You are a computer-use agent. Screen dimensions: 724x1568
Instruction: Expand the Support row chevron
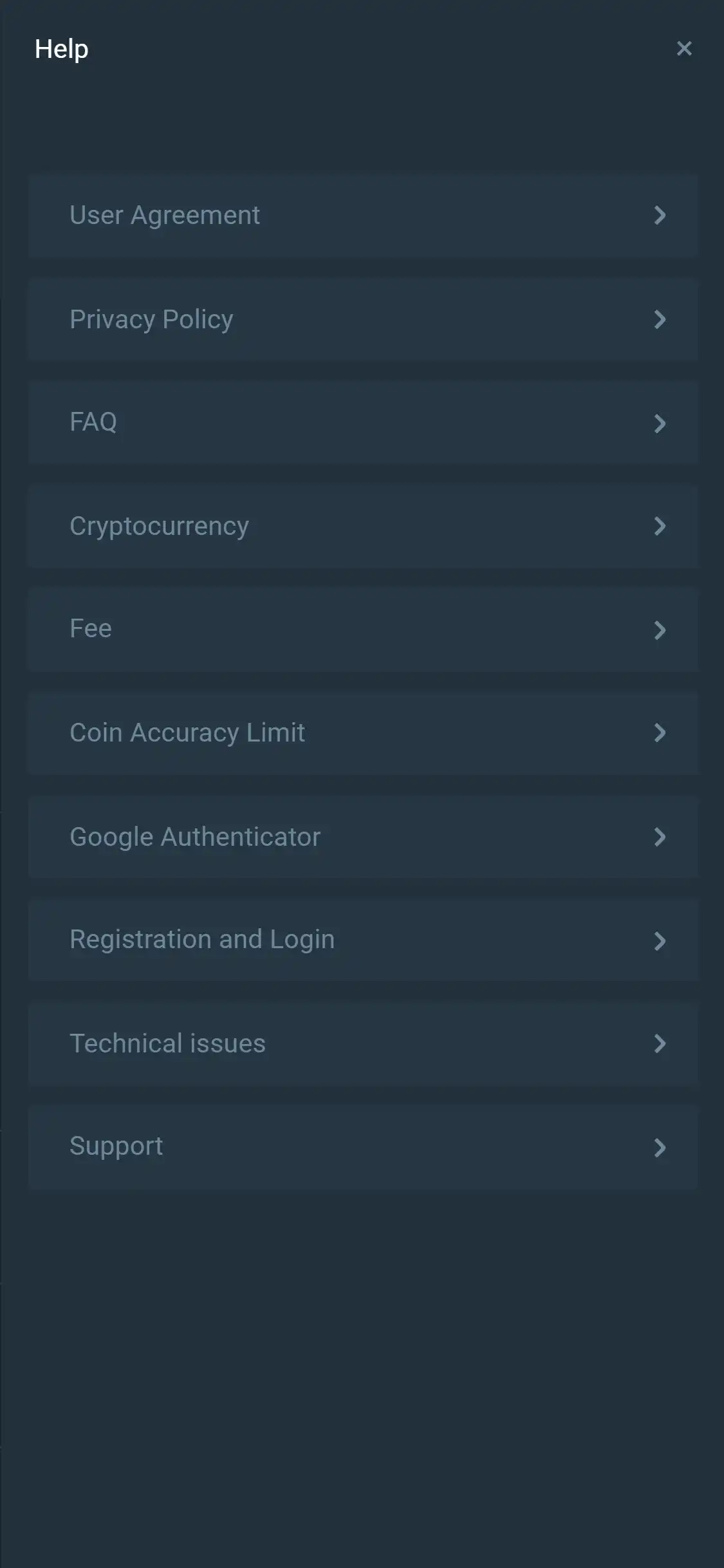point(660,1148)
